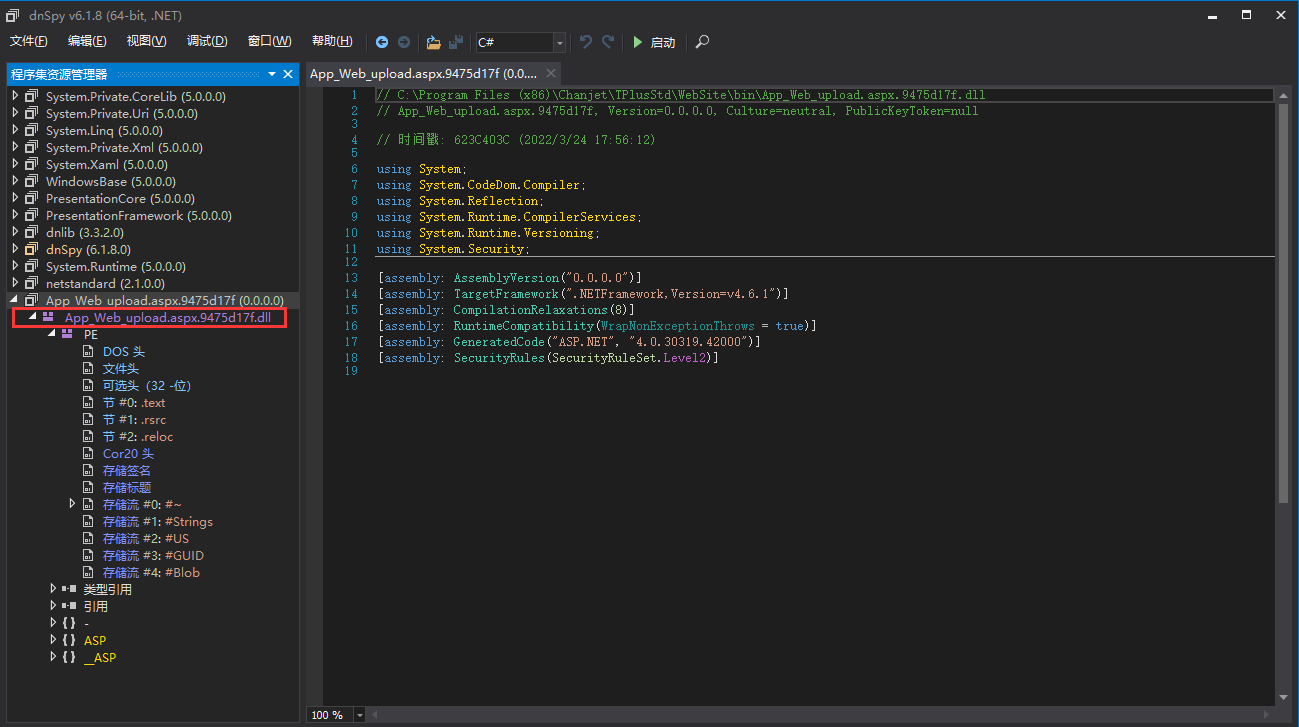Expand the System.Linq assembly node
1299x727 pixels.
pyautogui.click(x=15, y=130)
